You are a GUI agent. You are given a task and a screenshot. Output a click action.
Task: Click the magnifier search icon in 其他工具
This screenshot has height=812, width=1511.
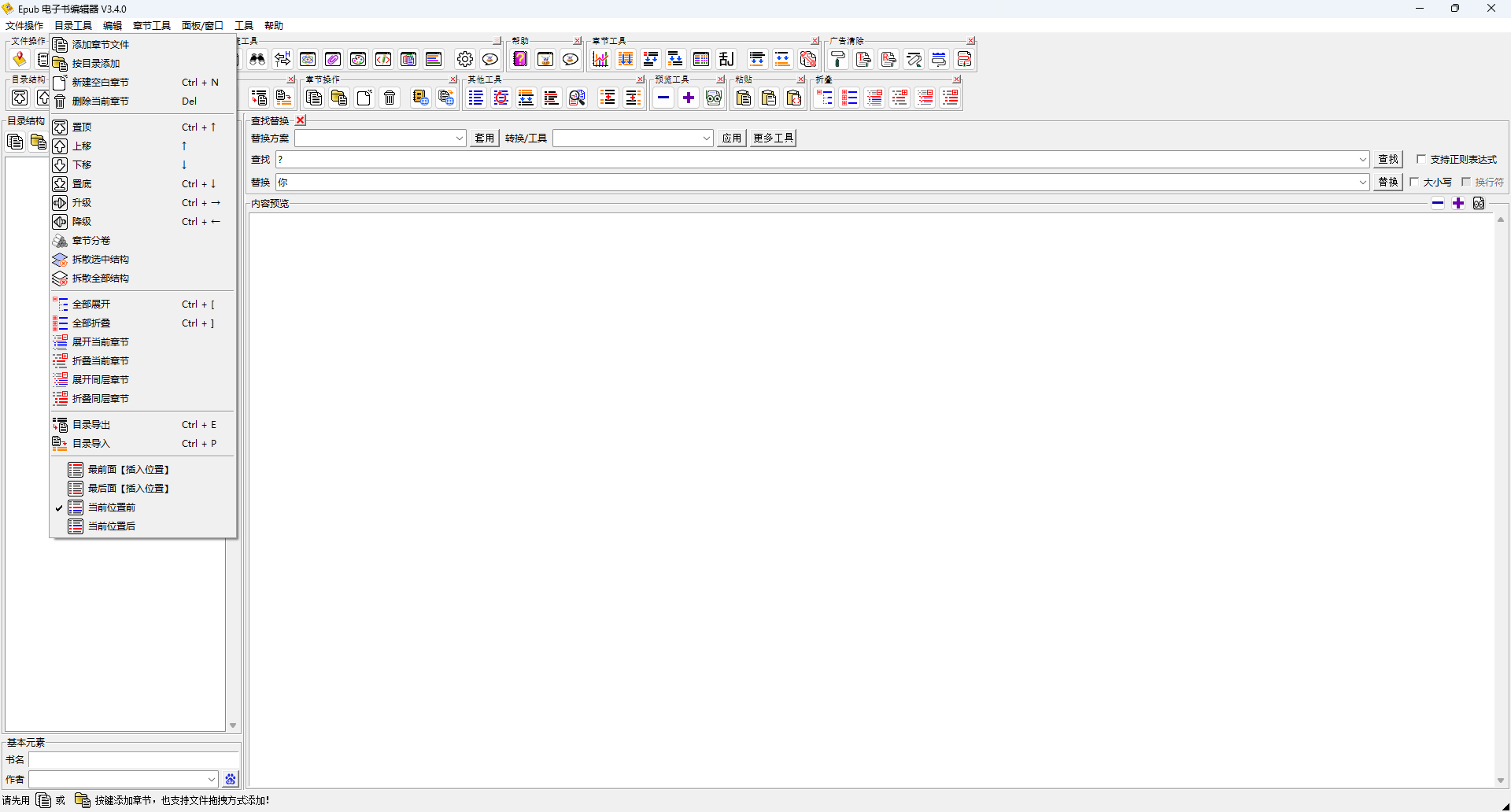[577, 98]
